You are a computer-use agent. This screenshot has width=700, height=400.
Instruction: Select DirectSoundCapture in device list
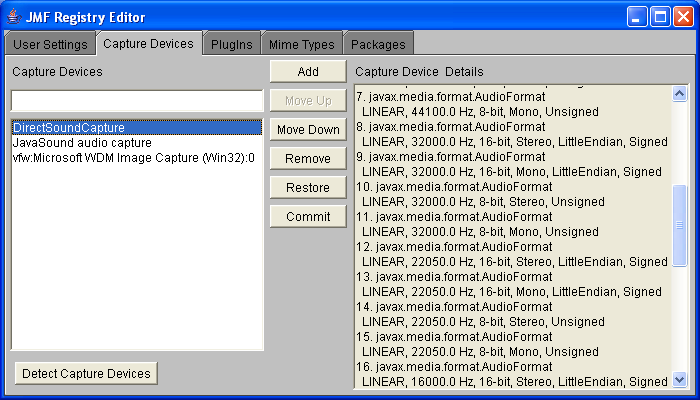137,128
